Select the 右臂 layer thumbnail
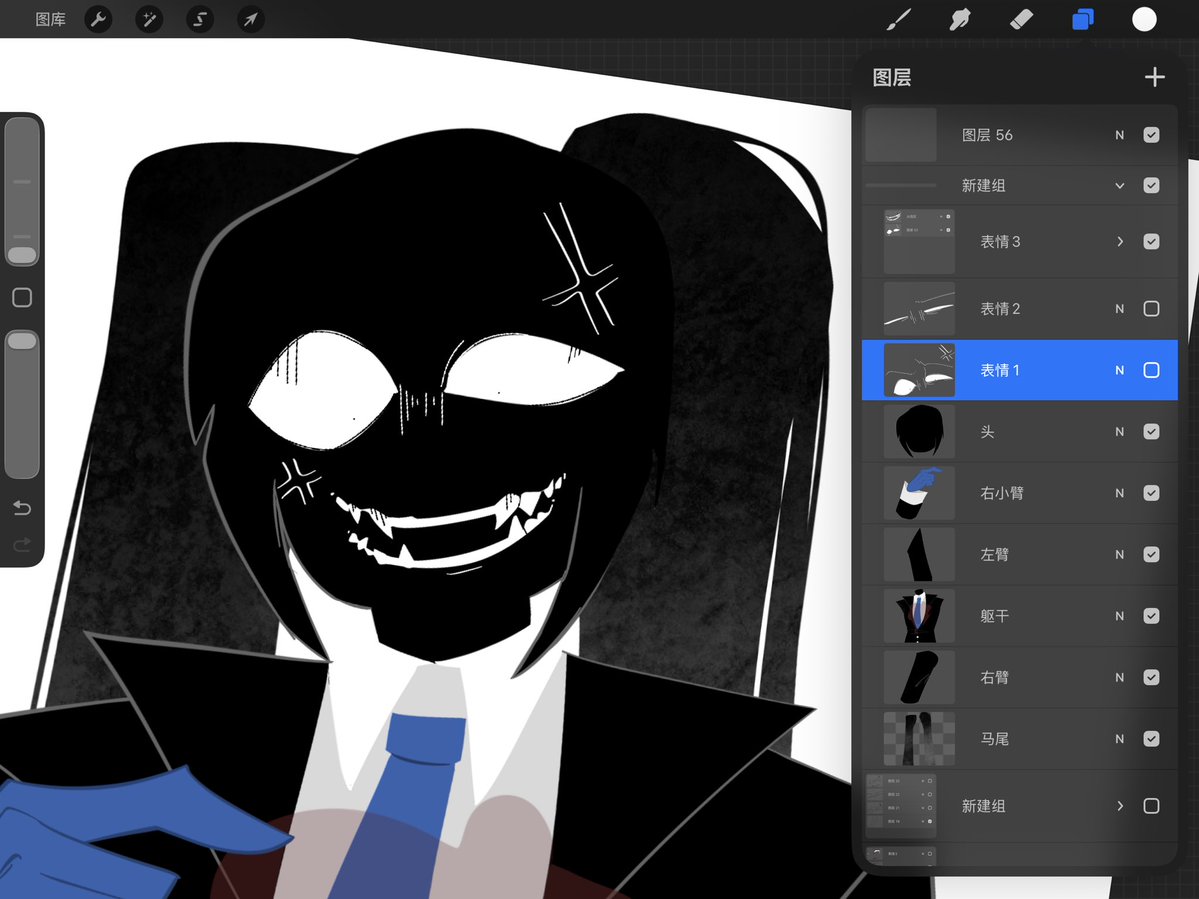This screenshot has width=1199, height=899. click(919, 677)
